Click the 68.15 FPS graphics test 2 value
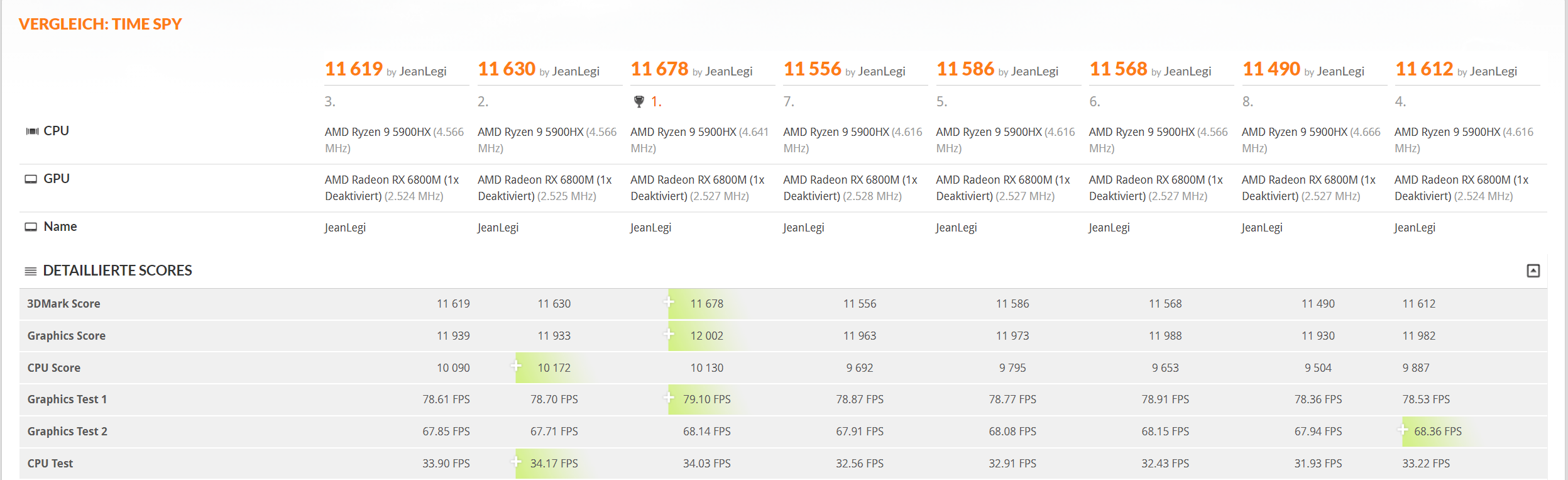 (x=1165, y=432)
